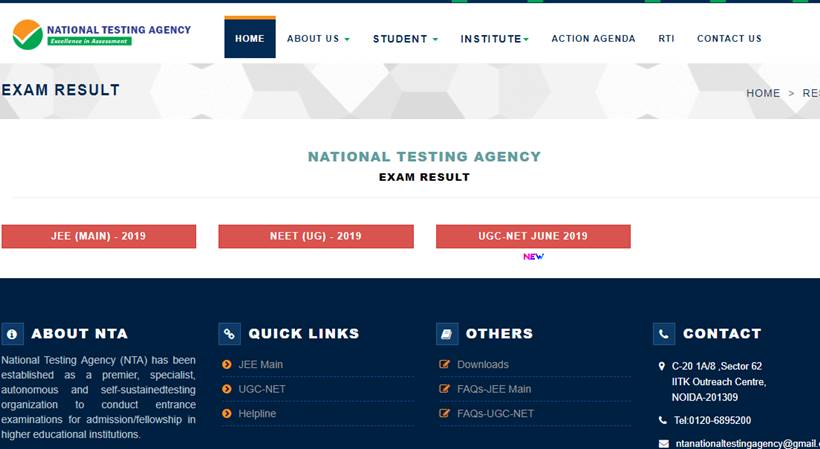Click the NEW badge under UGC-NET June 2019
Image resolution: width=820 pixels, height=449 pixels.
(533, 257)
